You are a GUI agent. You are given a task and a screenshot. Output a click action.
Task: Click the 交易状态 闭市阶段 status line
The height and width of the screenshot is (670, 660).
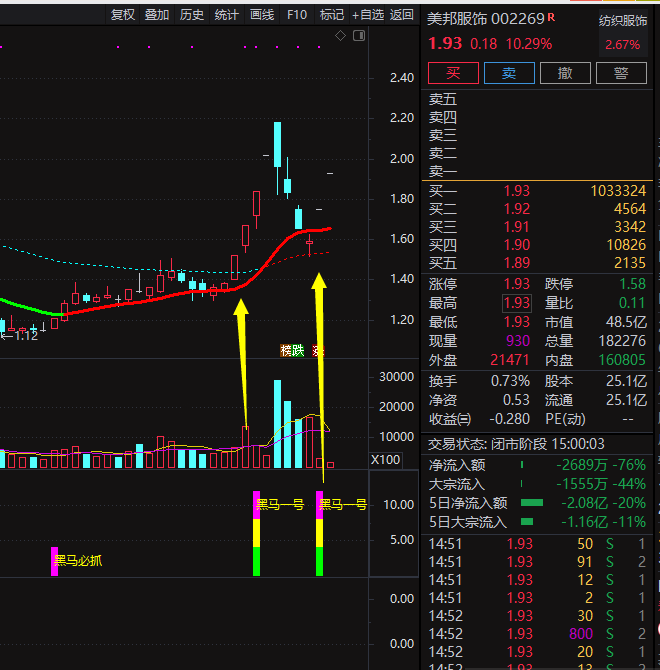(516, 444)
